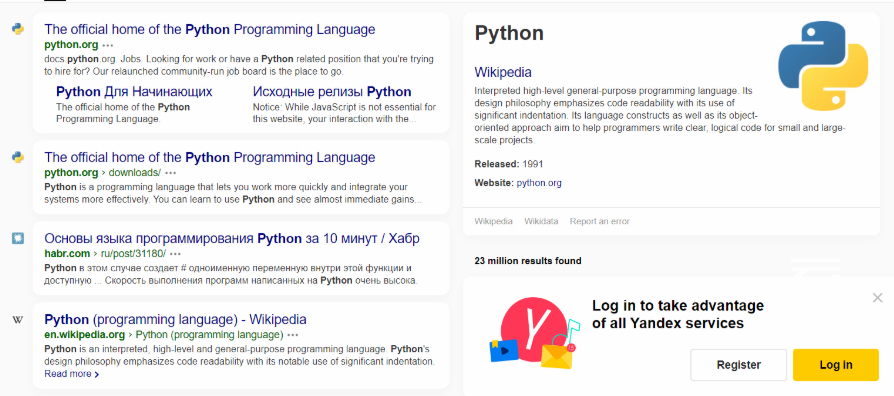
Task: Click the Python favicon beside first python.org result
Action: [x=18, y=29]
